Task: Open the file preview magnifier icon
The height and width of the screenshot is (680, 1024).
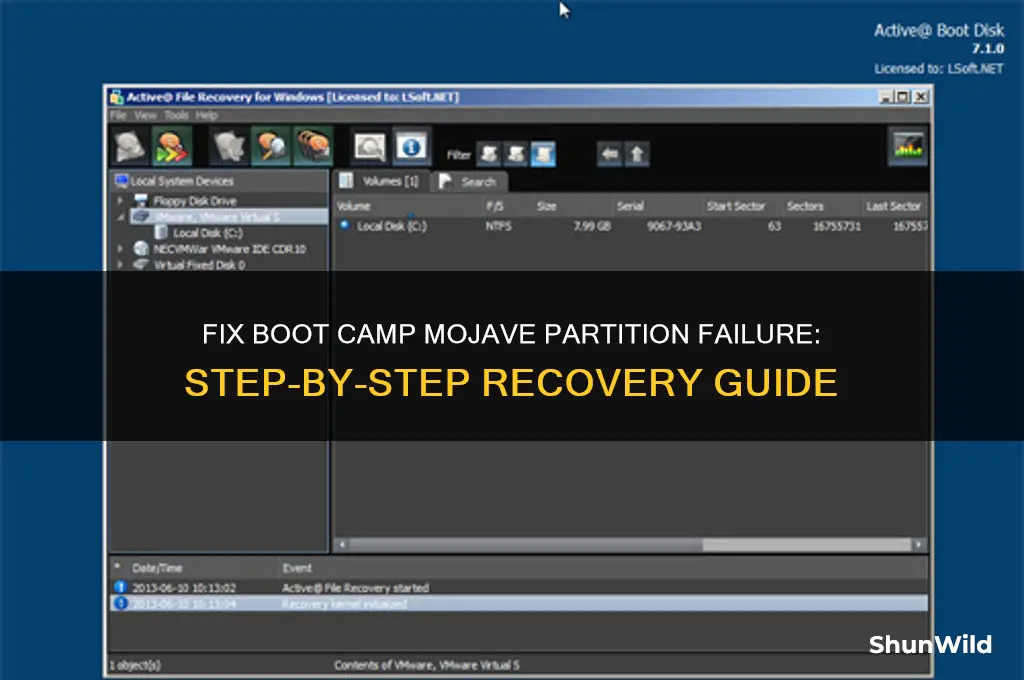Action: [370, 146]
